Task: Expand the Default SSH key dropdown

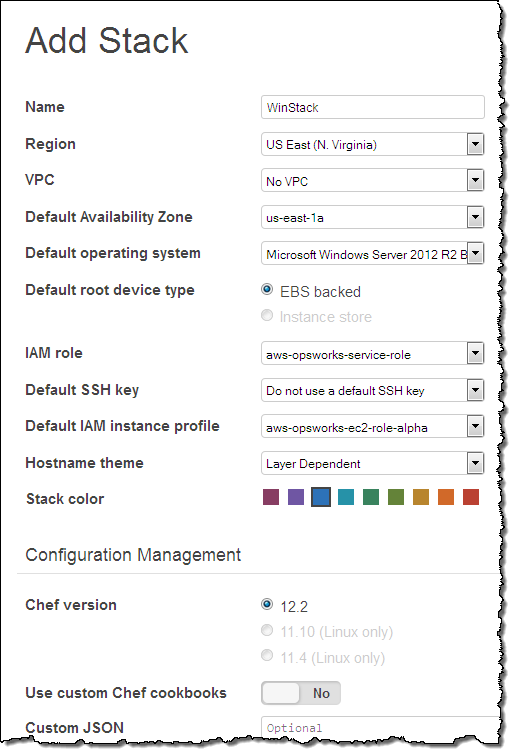Action: point(372,390)
